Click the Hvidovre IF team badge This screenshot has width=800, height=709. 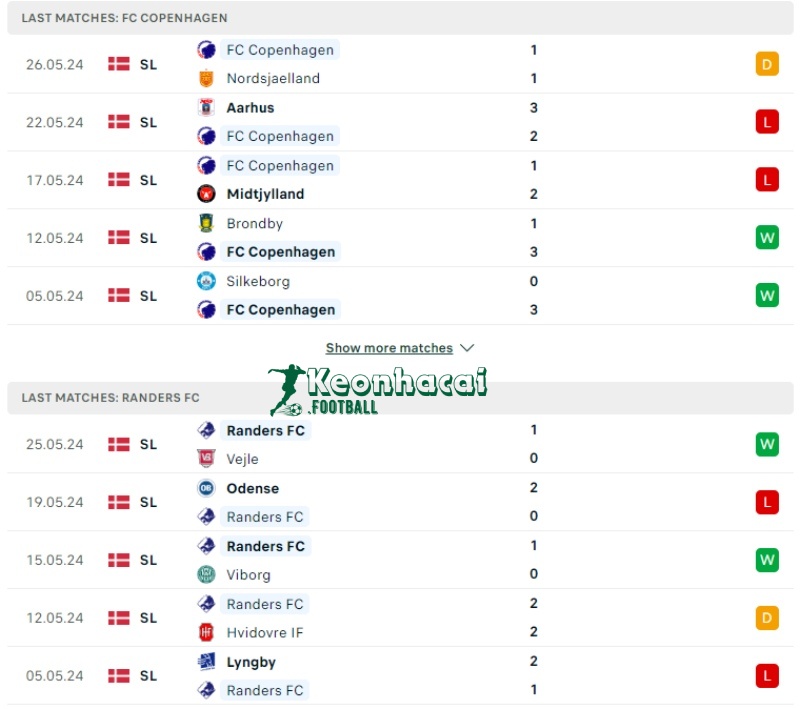coord(207,632)
